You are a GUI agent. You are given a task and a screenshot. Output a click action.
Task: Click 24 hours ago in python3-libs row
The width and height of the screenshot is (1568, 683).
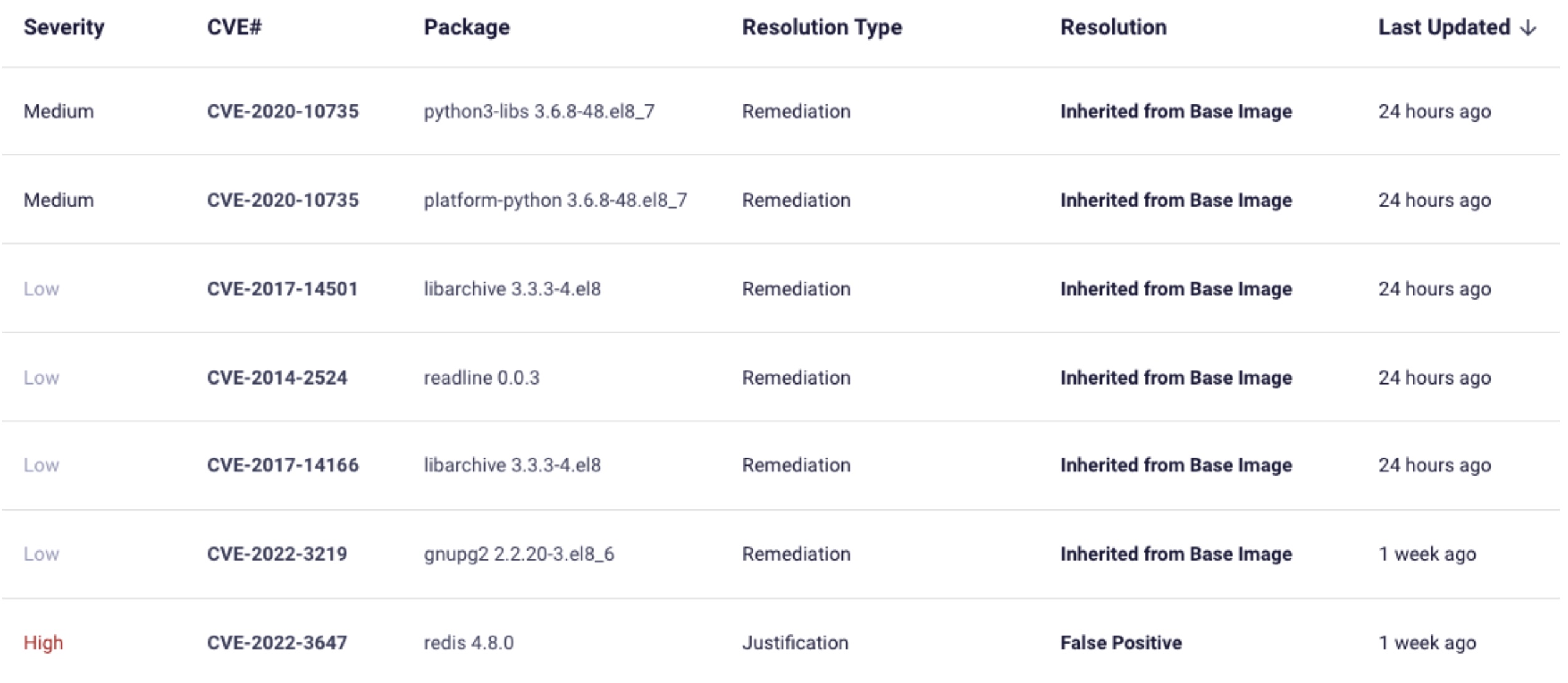coord(1435,111)
